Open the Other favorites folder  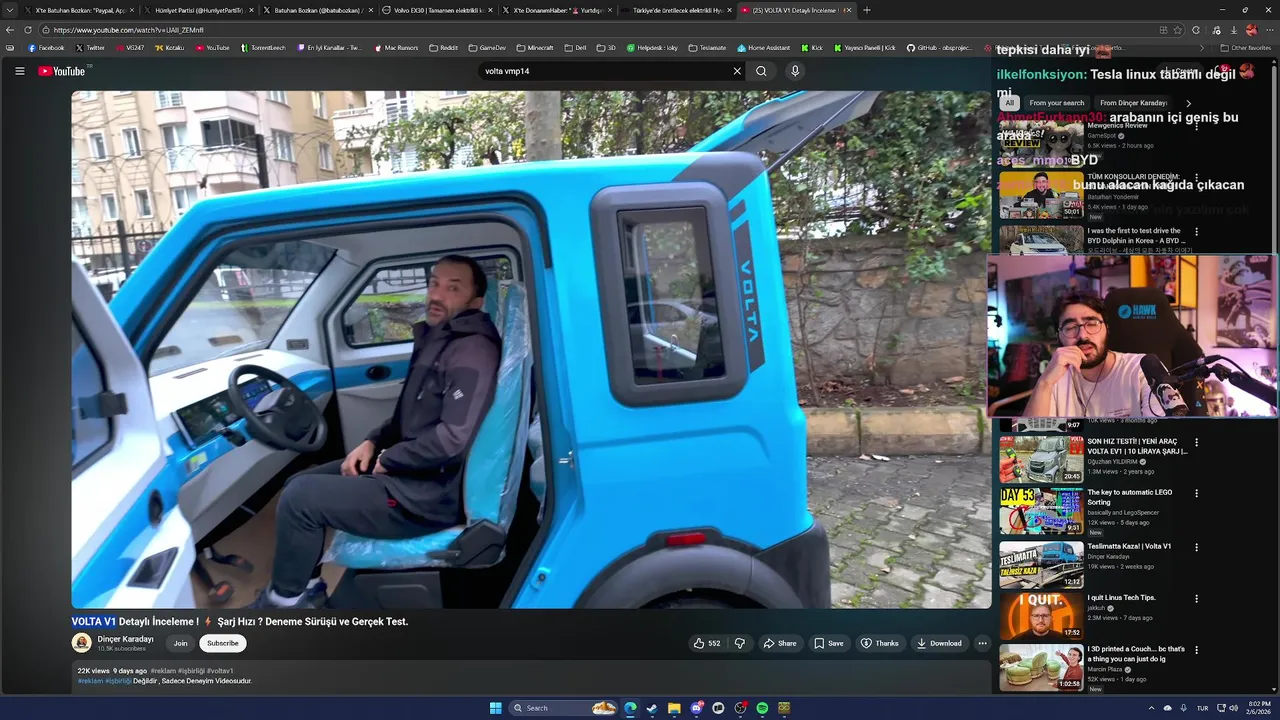(x=1246, y=48)
